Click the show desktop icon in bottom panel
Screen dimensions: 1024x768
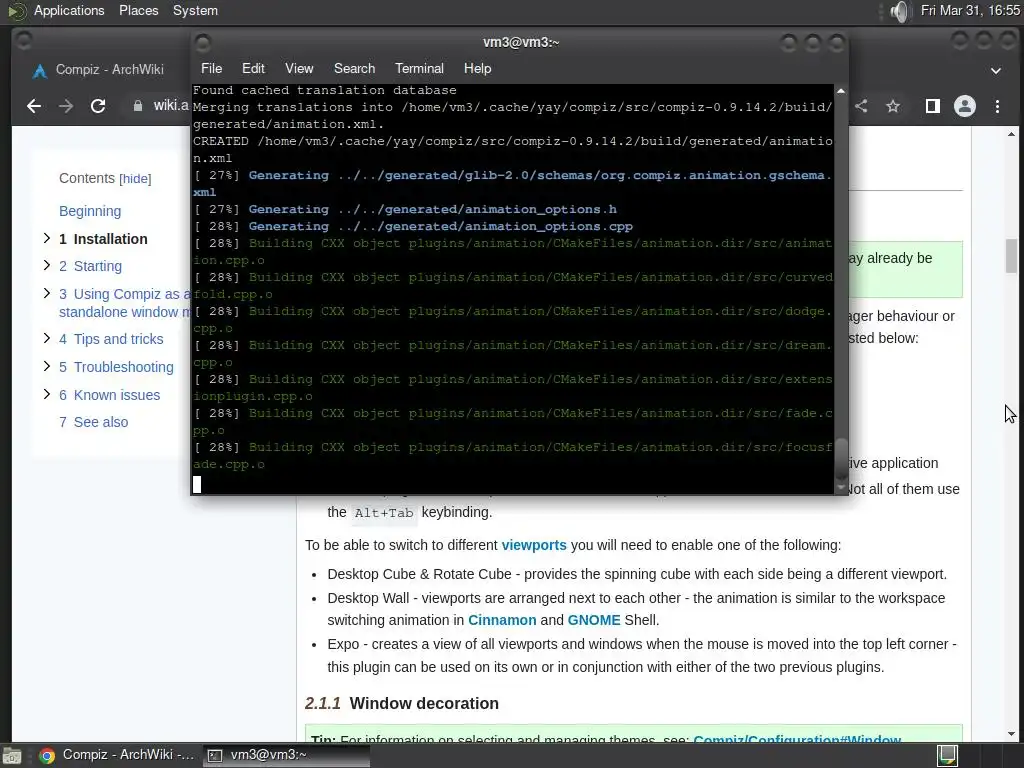pos(12,756)
